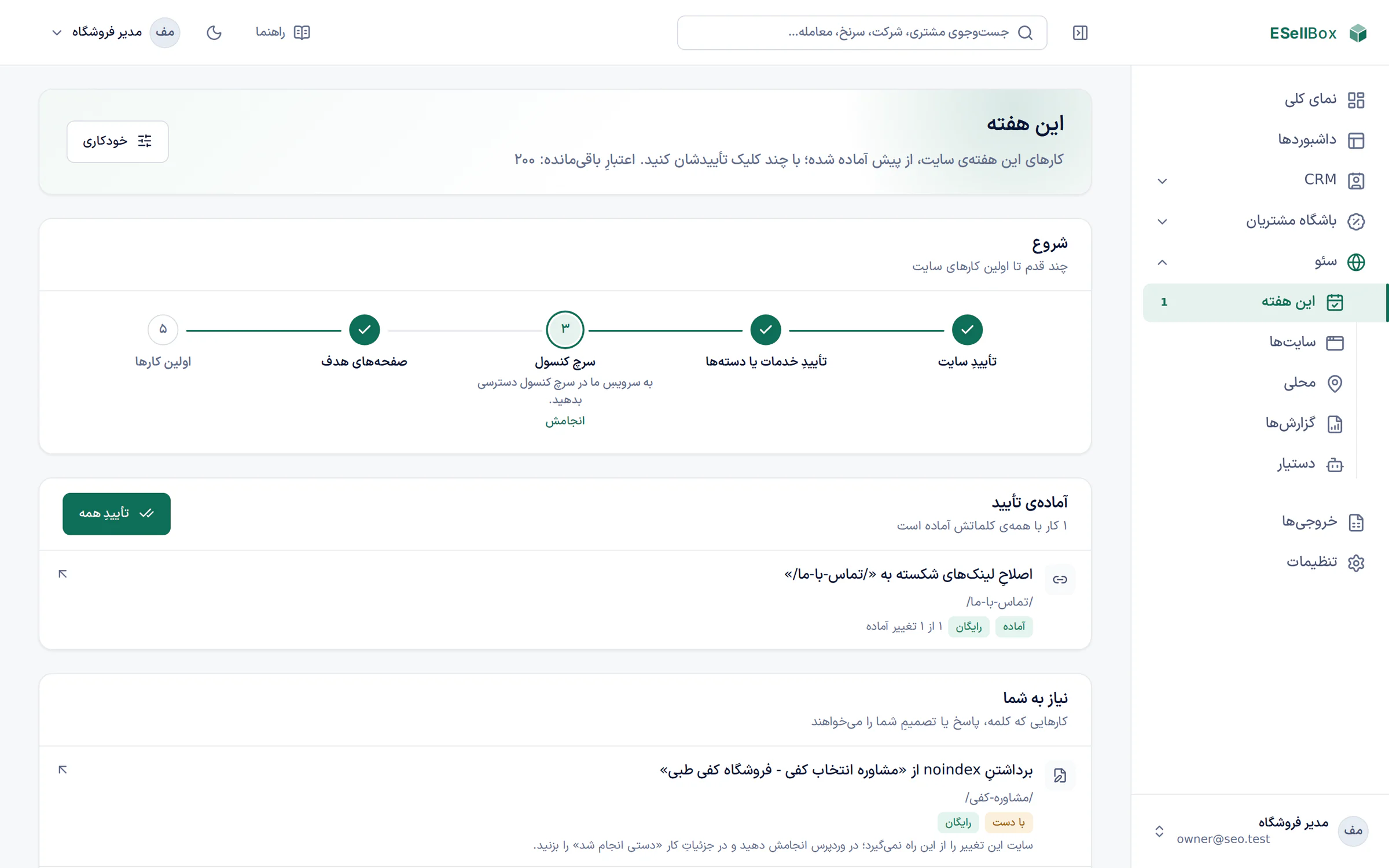Toggle dark mode with the moon icon
The image size is (1389, 868).
coord(214,32)
